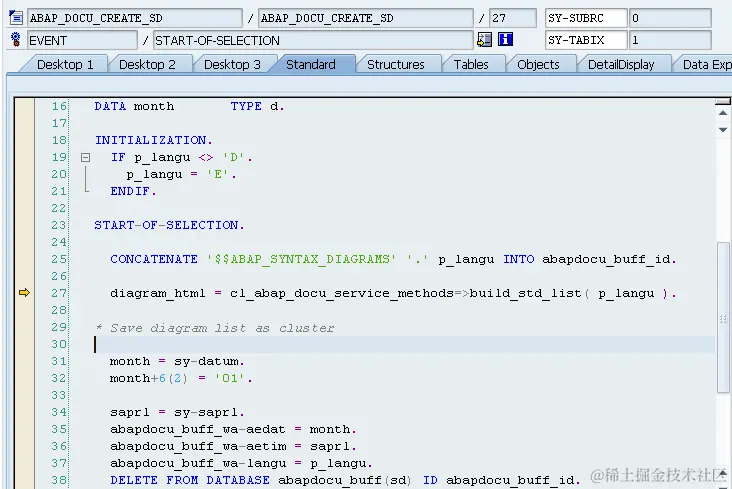Image resolution: width=732 pixels, height=489 pixels.
Task: Click the DELETE FROM DATABASE statement on line 38
Action: tap(345, 480)
